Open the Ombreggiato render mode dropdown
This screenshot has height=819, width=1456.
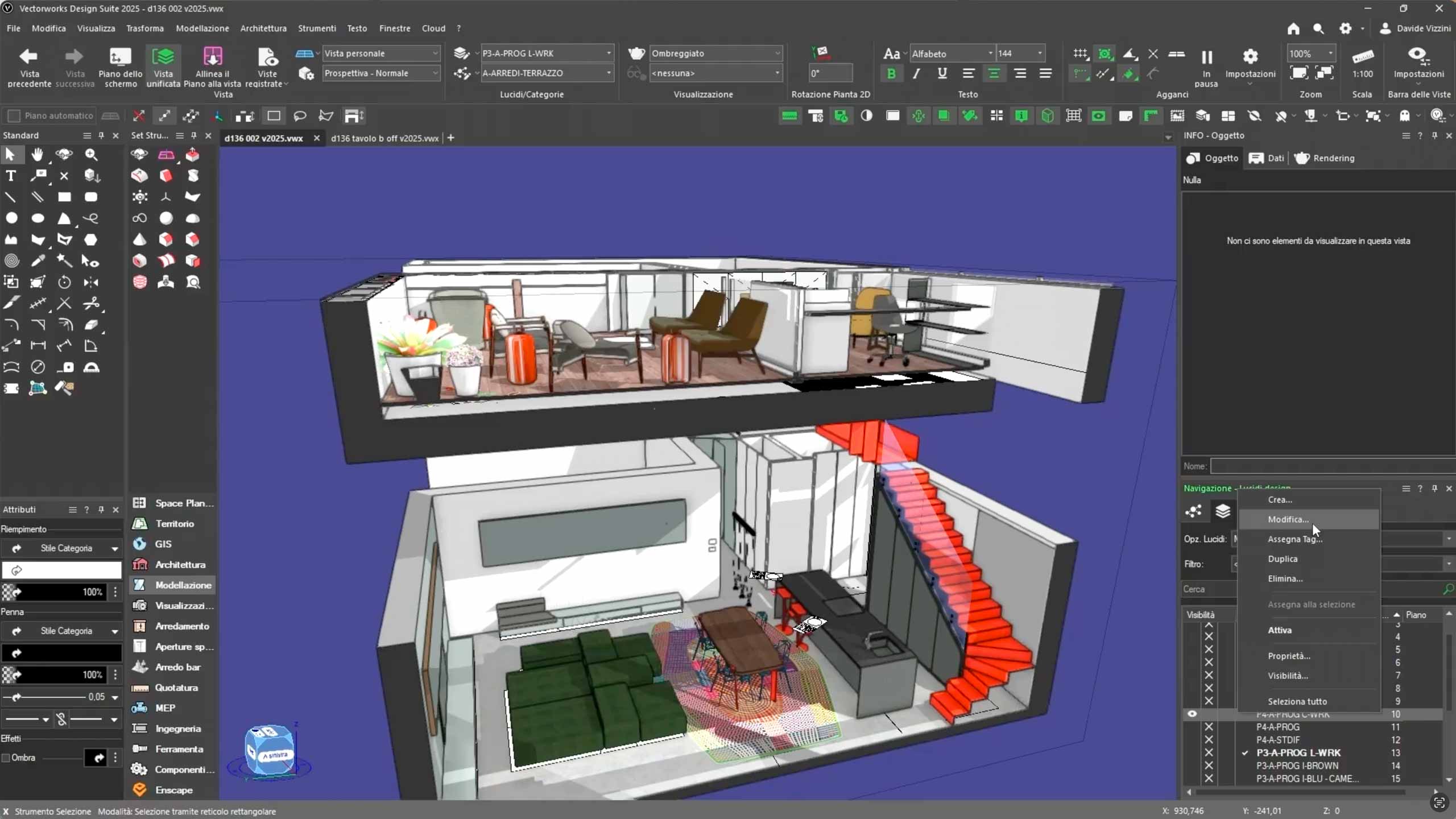click(x=715, y=53)
